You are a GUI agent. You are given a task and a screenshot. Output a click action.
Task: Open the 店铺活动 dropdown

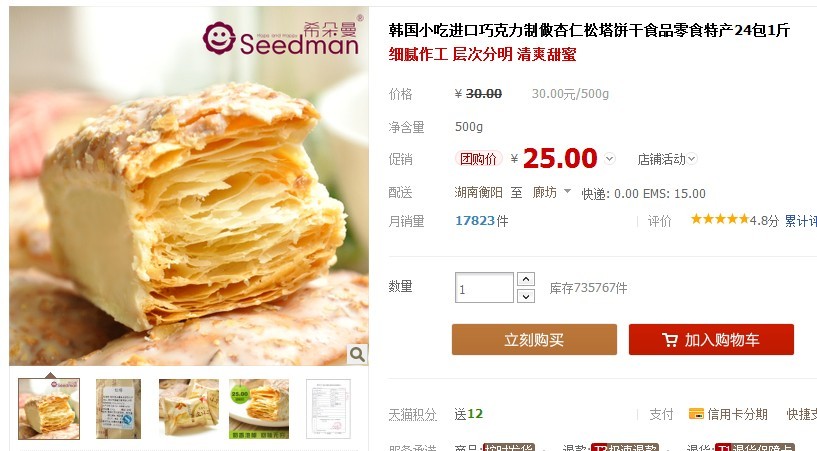[x=667, y=159]
